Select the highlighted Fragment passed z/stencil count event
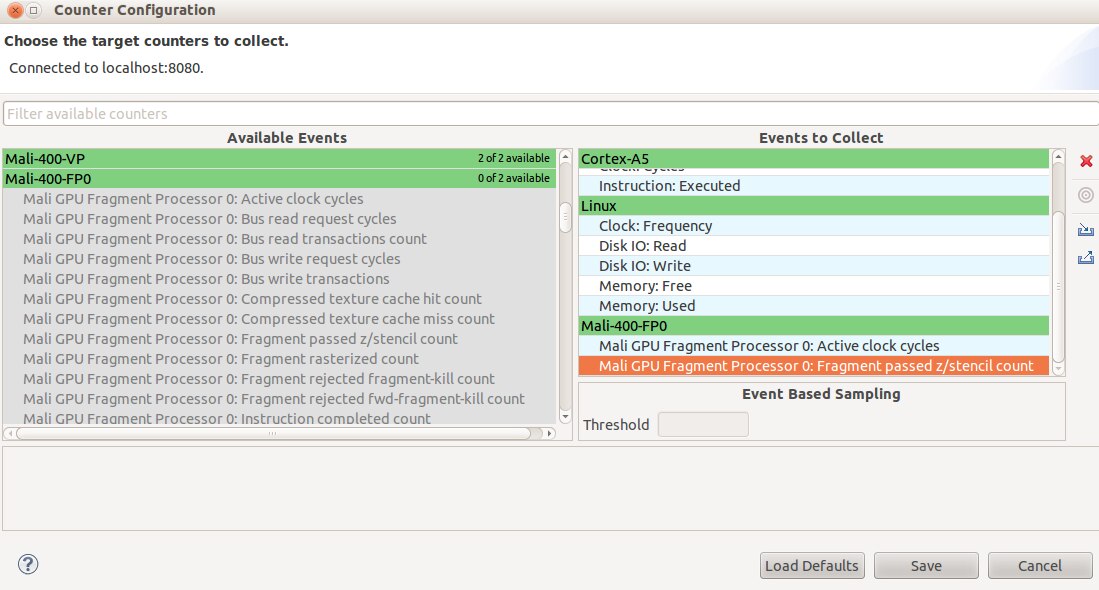Image resolution: width=1099 pixels, height=590 pixels. point(815,366)
